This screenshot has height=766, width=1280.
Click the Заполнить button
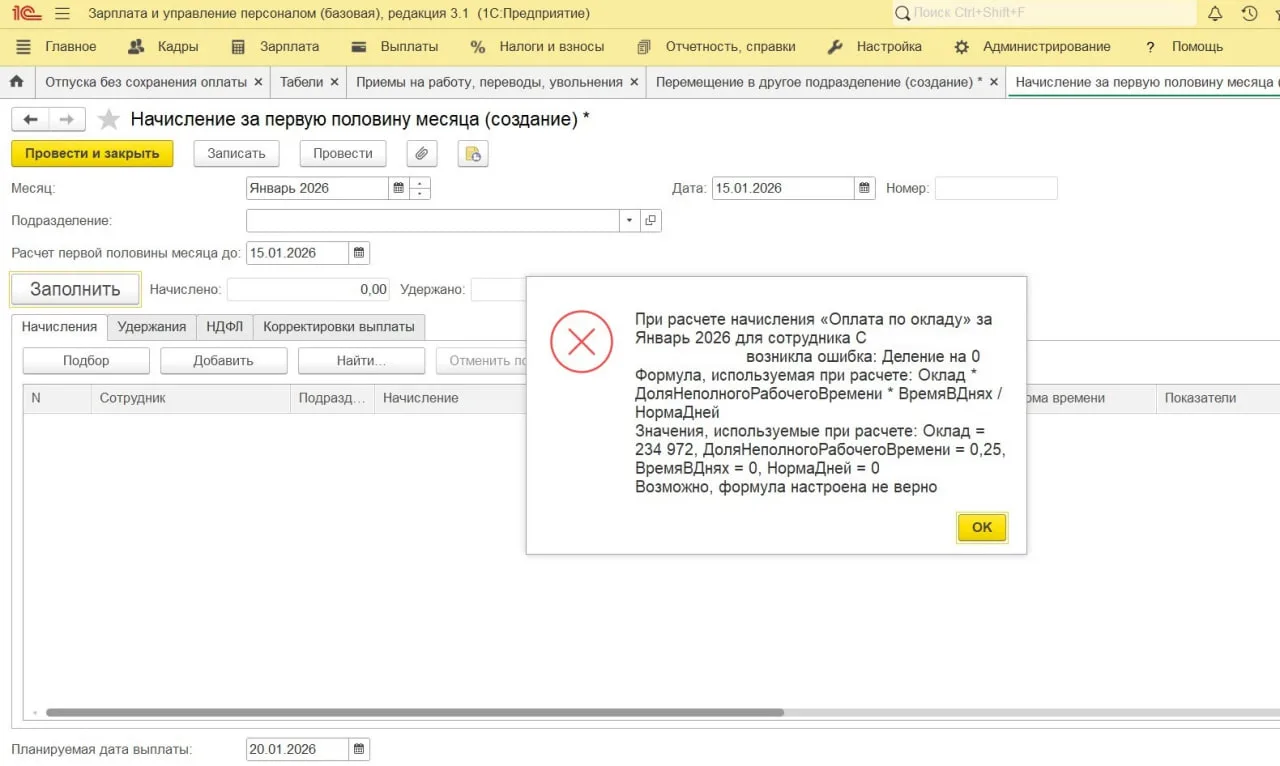75,289
